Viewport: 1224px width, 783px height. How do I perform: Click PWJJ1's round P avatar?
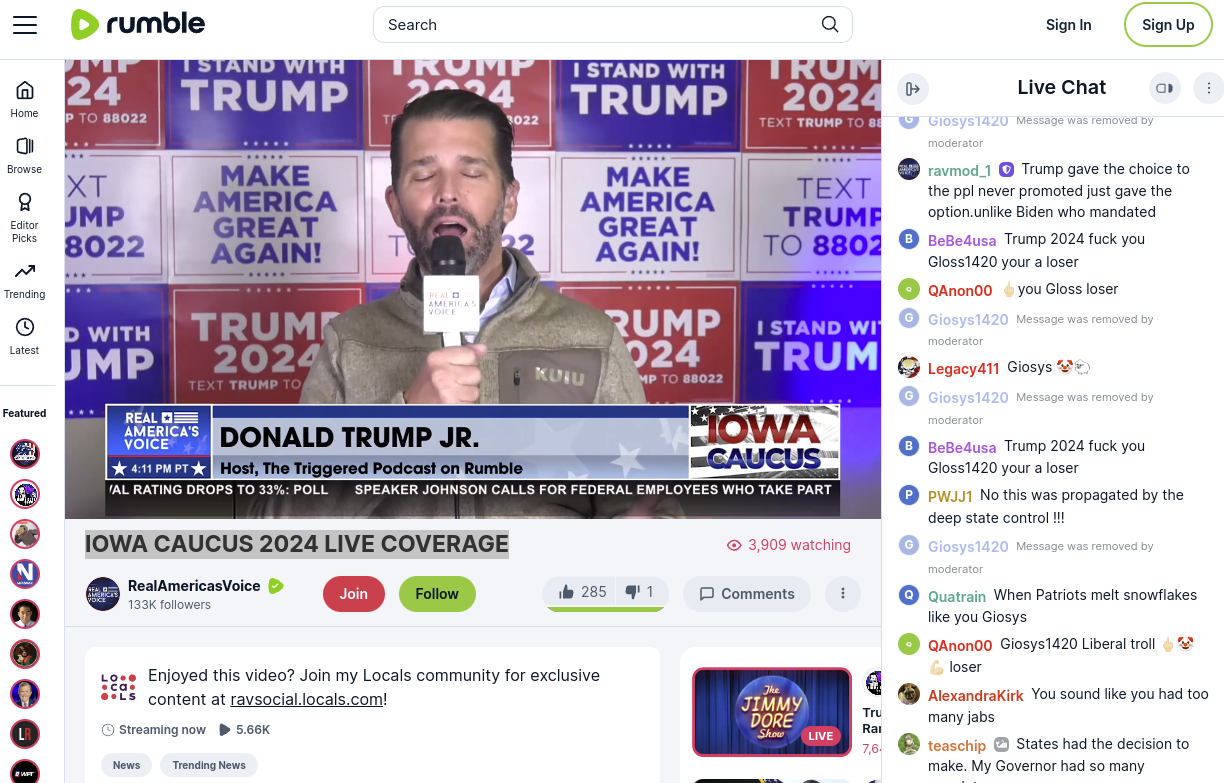coord(909,495)
